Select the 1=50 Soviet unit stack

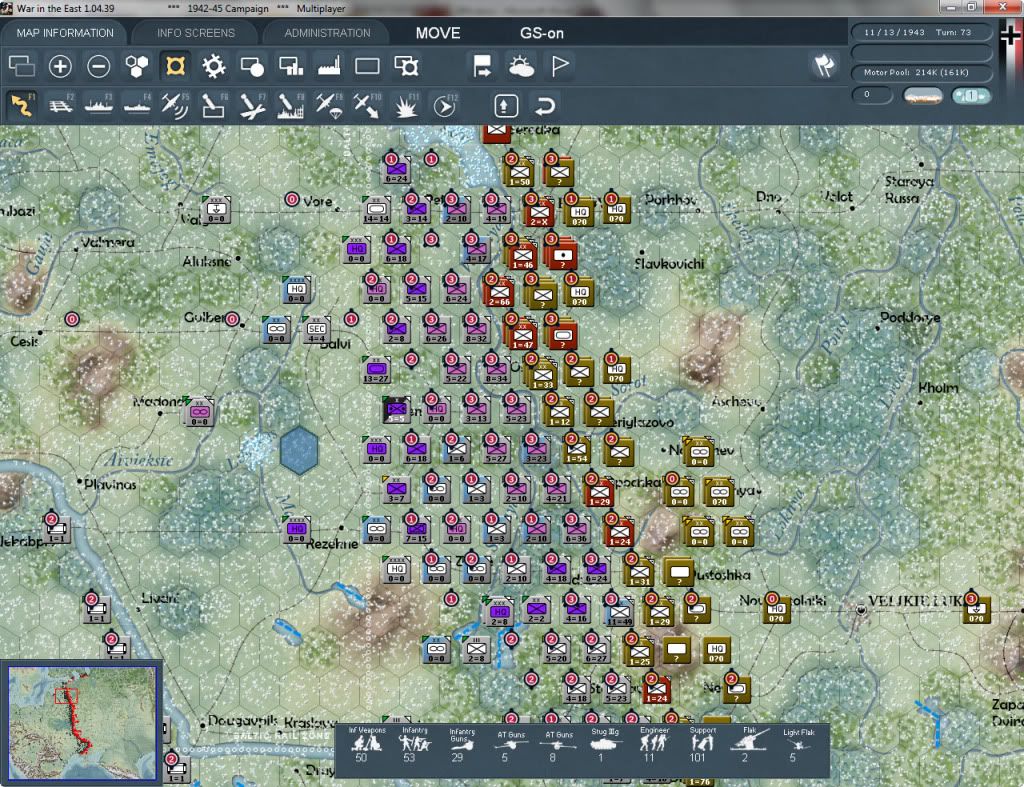519,172
